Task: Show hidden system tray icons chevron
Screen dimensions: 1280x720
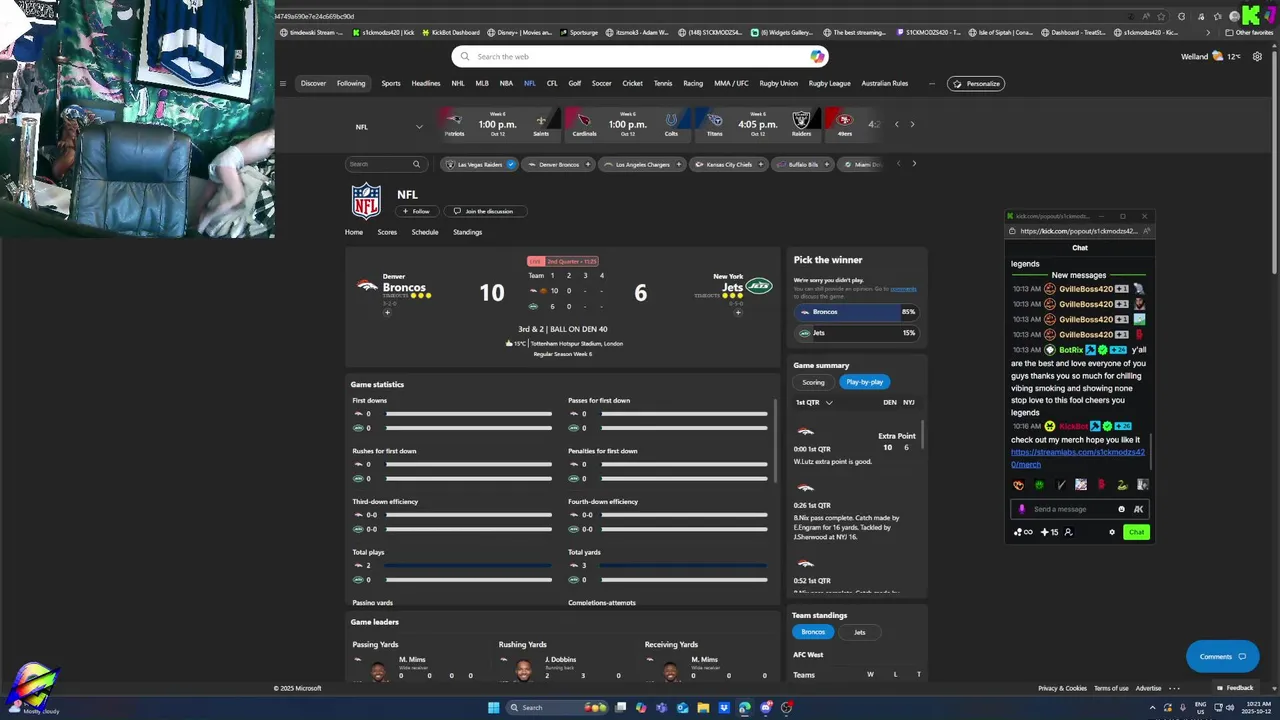Action: coord(1152,708)
